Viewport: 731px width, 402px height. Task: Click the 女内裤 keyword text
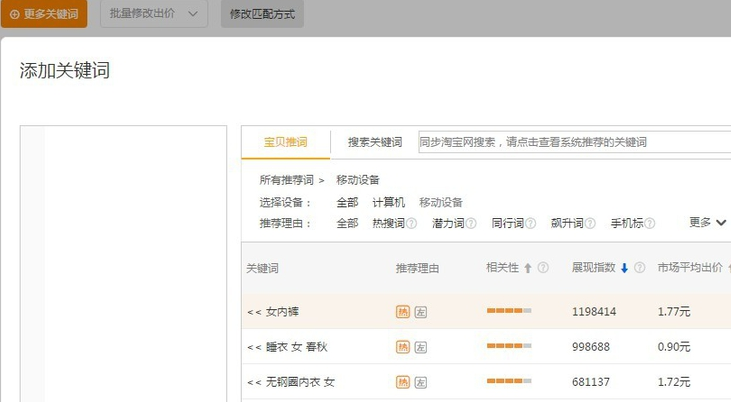tap(282, 312)
